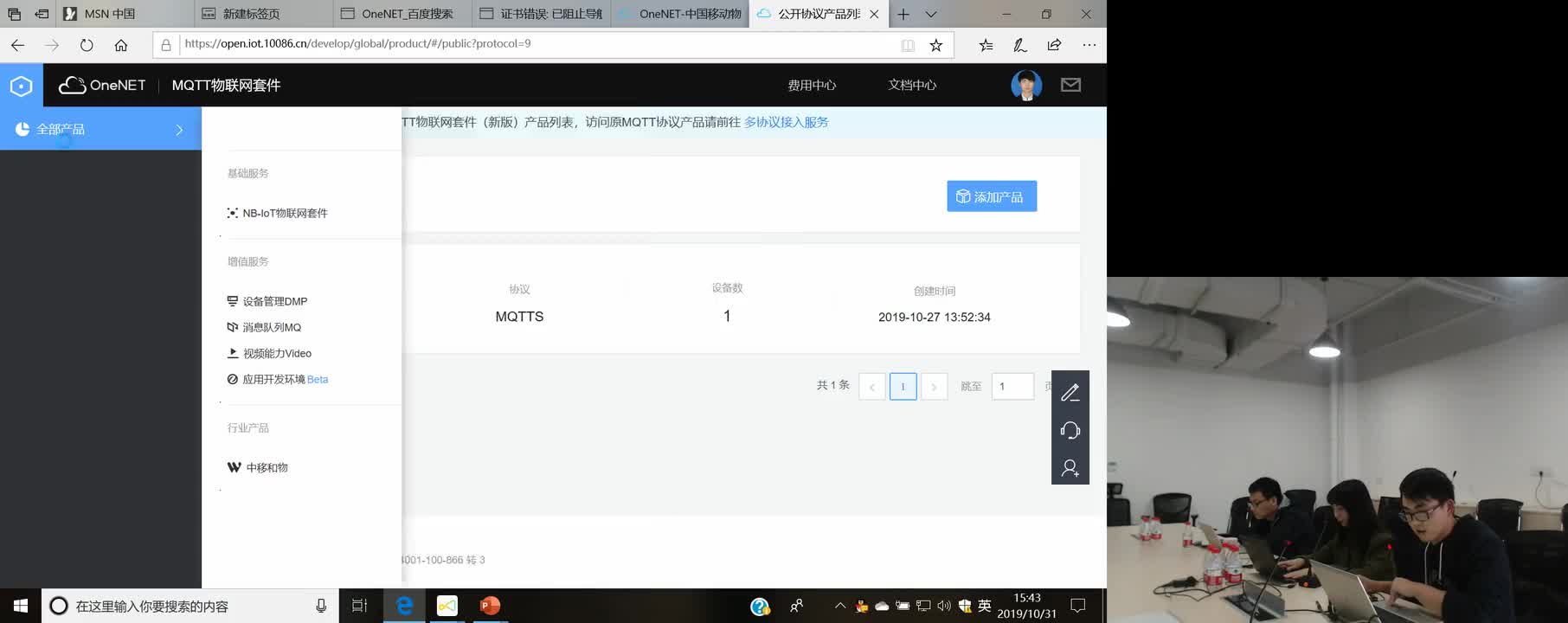This screenshot has height=623, width=1568.
Task: Select 设备管理DMP menu entry
Action: click(x=267, y=301)
